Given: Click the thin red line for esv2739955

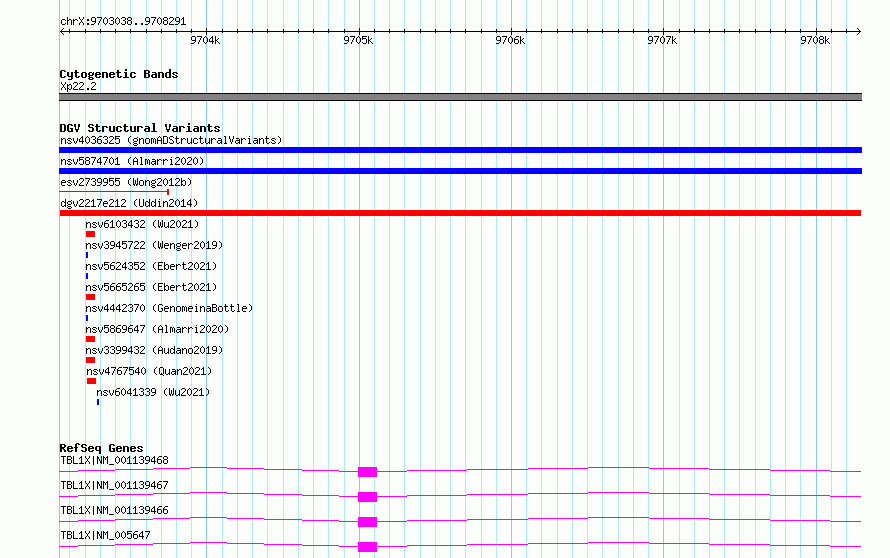Looking at the screenshot, I should point(114,192).
